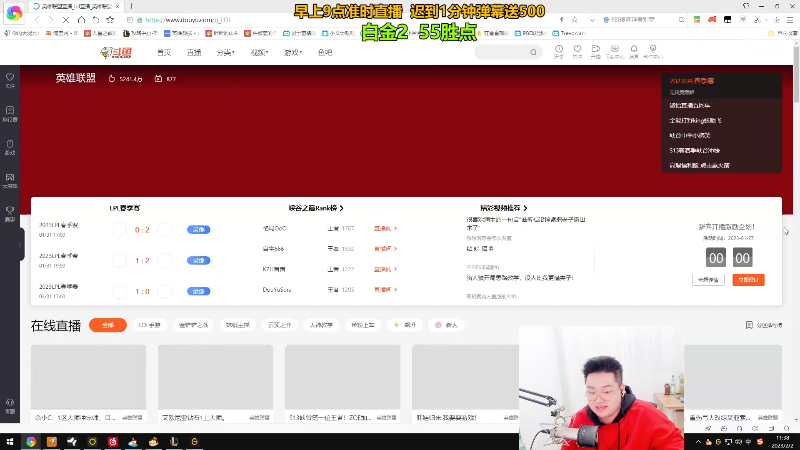Viewport: 800px width, 450px height.
Task: Click the DouYuSora rank name
Action: point(277,290)
